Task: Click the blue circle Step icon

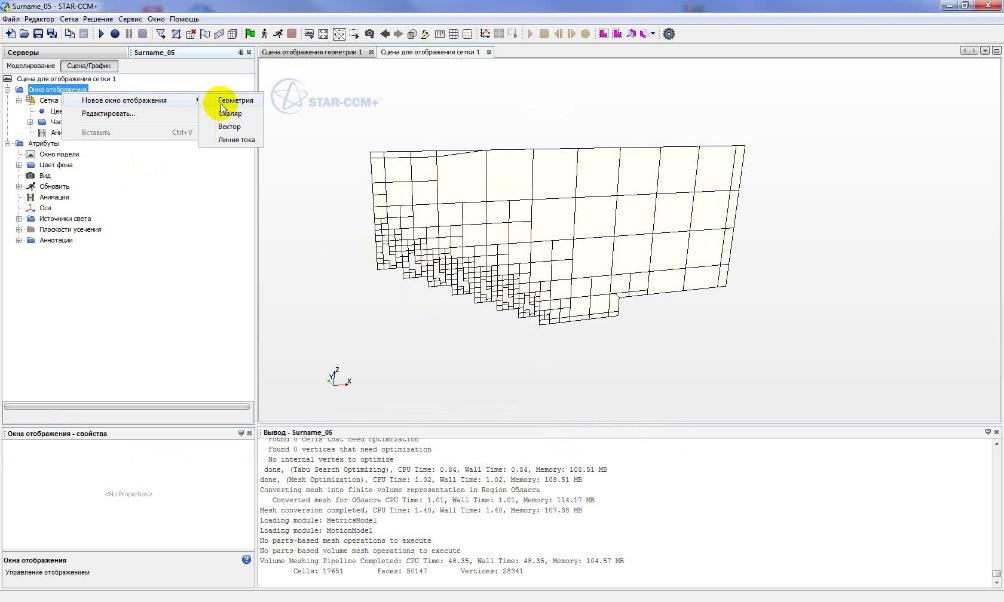Action: tap(115, 34)
